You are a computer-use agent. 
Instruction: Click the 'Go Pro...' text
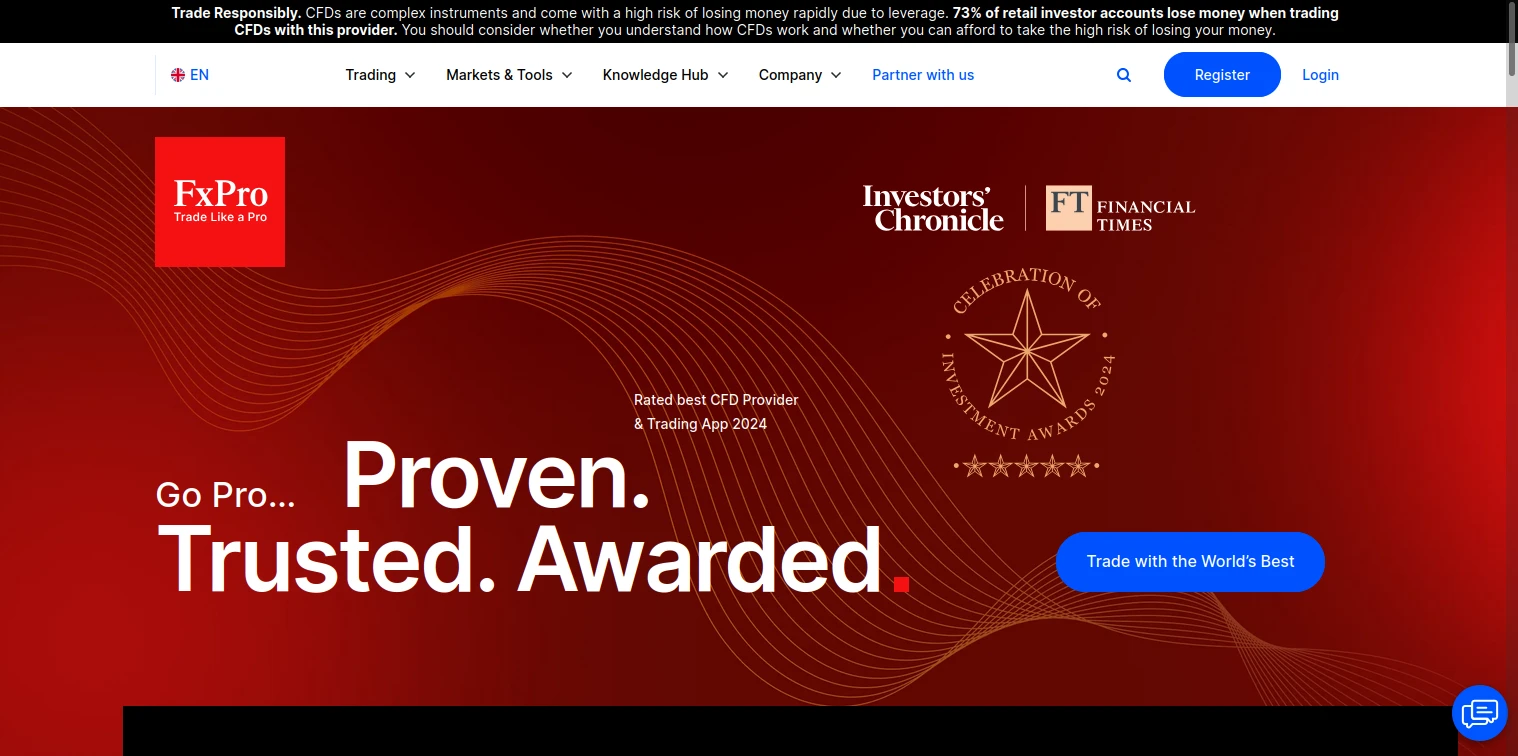click(226, 495)
